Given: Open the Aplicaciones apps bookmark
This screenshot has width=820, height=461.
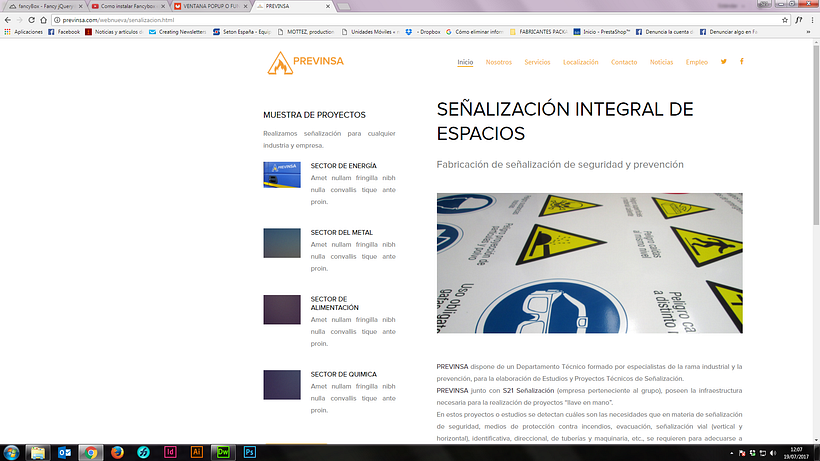Looking at the screenshot, I should tap(24, 32).
